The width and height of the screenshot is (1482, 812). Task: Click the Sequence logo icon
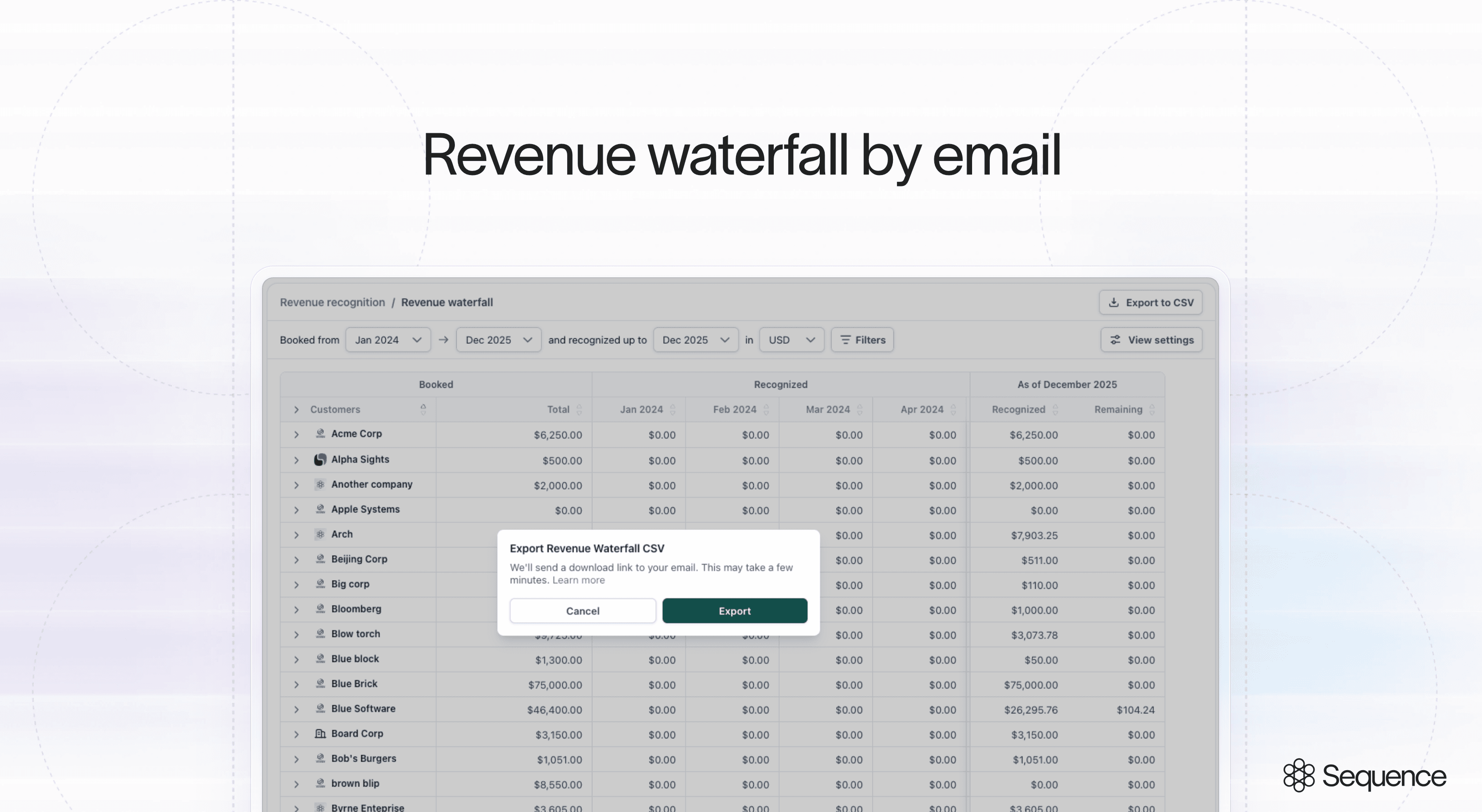[1299, 775]
